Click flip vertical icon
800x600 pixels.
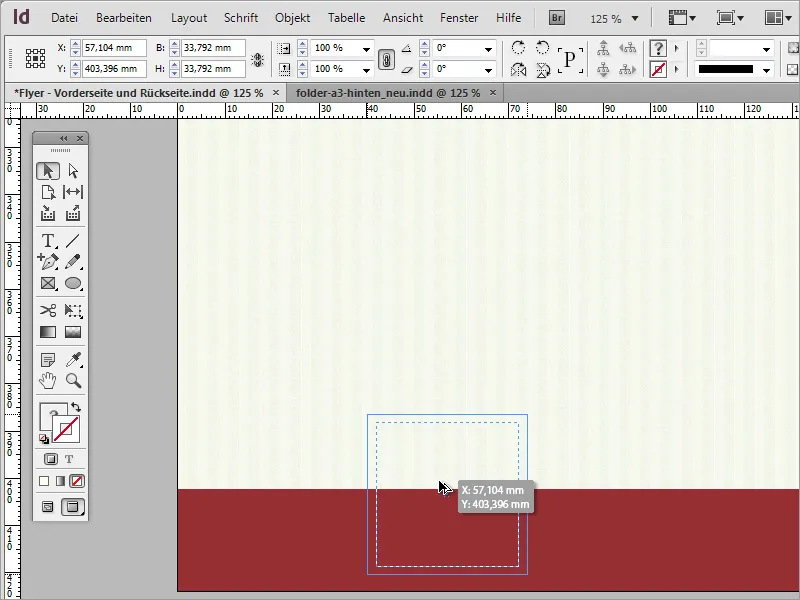pyautogui.click(x=543, y=69)
